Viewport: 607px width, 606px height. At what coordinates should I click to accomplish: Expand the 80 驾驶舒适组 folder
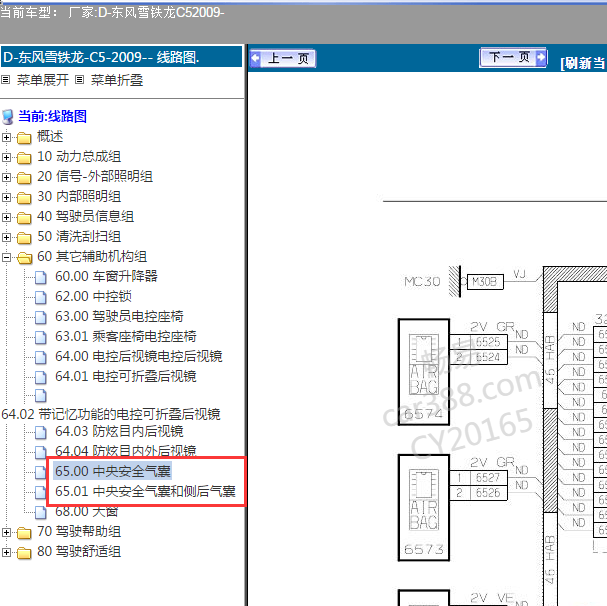click(x=6, y=553)
